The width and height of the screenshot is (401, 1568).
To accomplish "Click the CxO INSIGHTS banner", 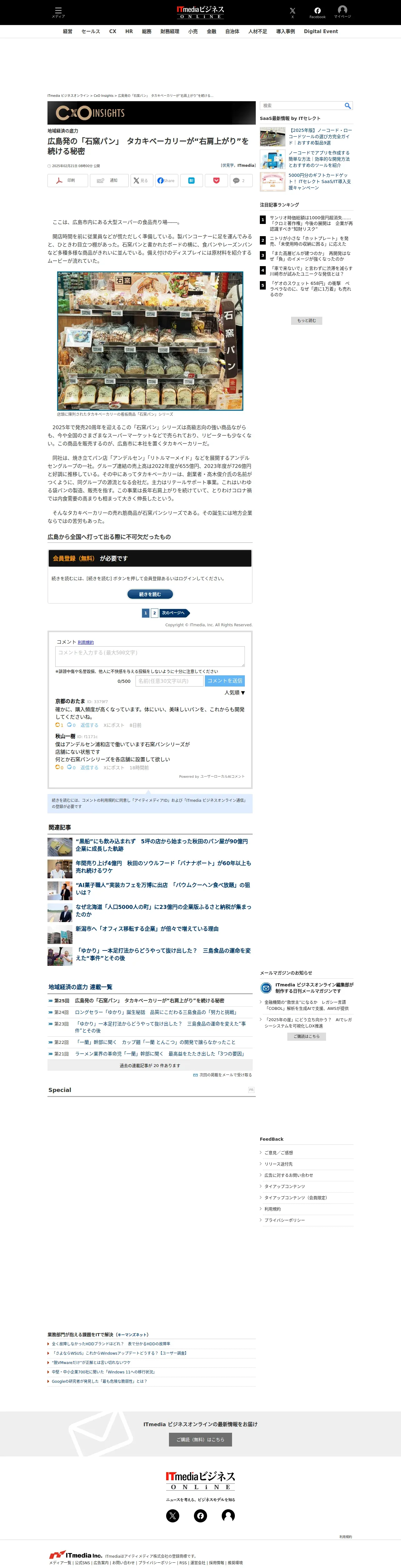I will [x=151, y=113].
